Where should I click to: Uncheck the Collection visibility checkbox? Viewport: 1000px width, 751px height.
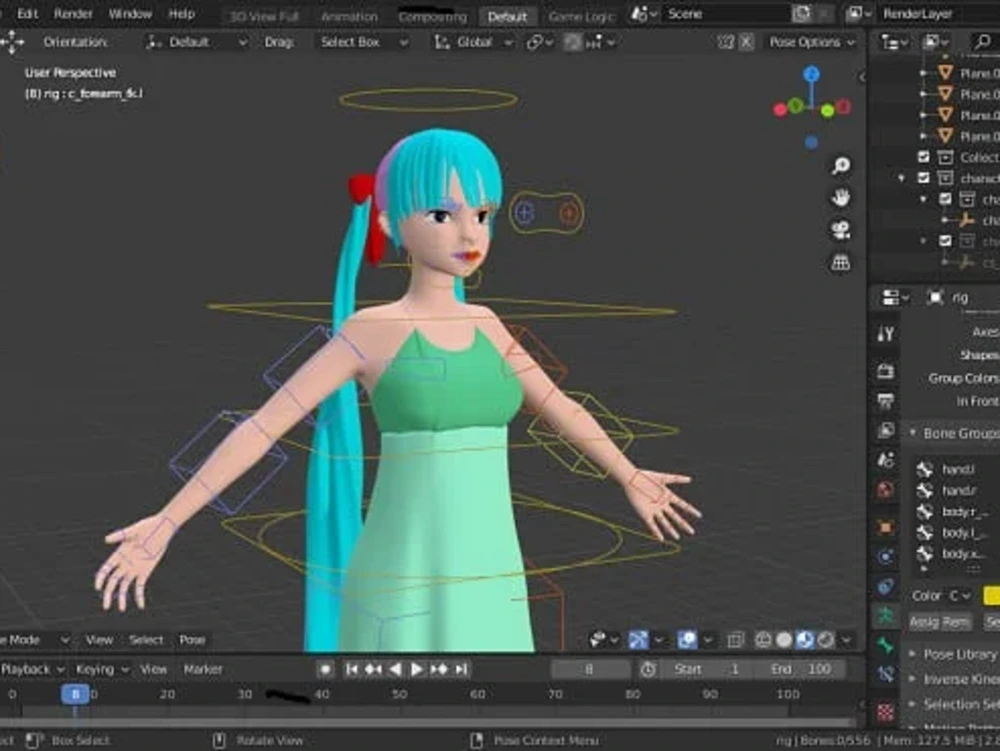coord(923,157)
